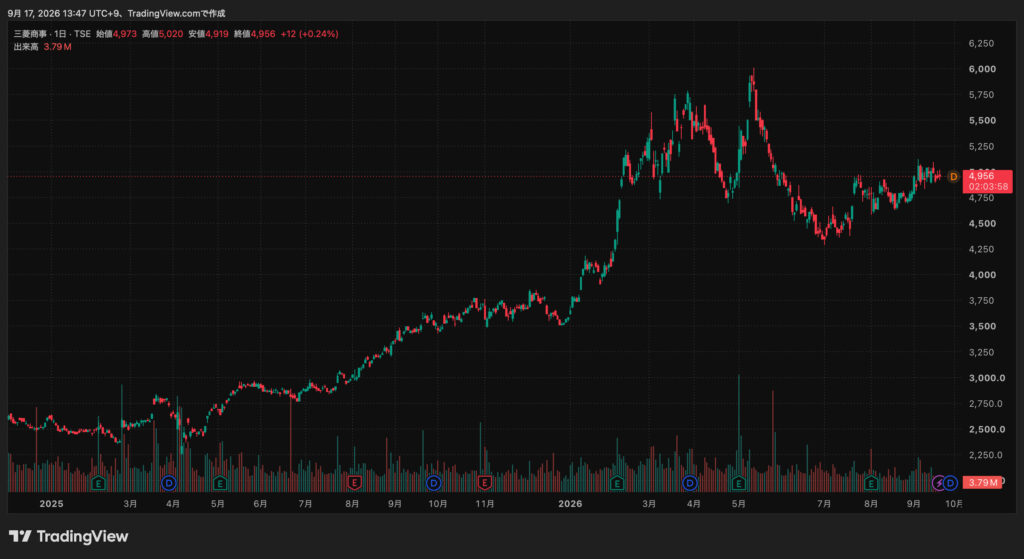Viewport: 1024px width, 559px height.
Task: Click the red 4,956 current price label
Action: click(x=982, y=175)
